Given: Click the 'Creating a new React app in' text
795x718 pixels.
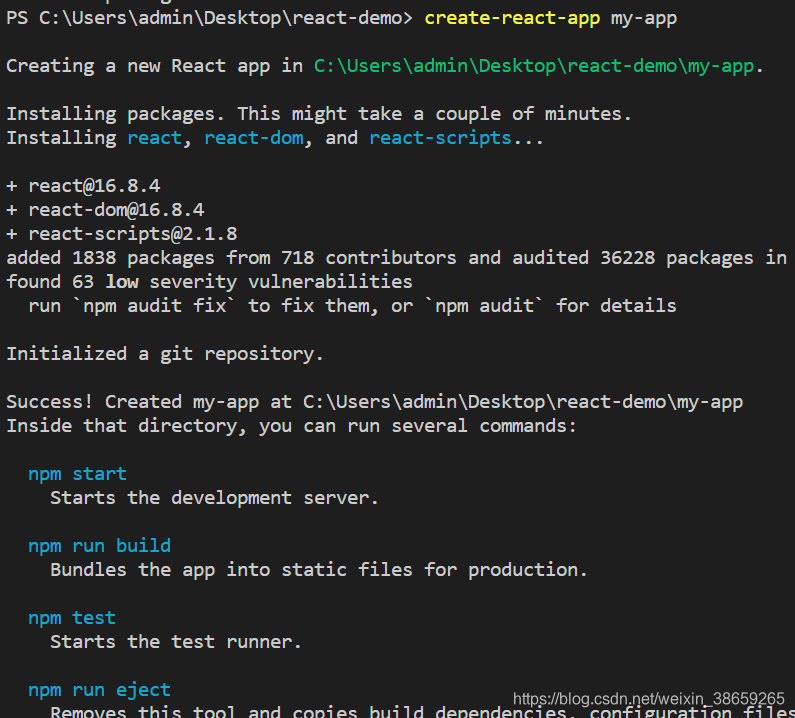Looking at the screenshot, I should [155, 66].
